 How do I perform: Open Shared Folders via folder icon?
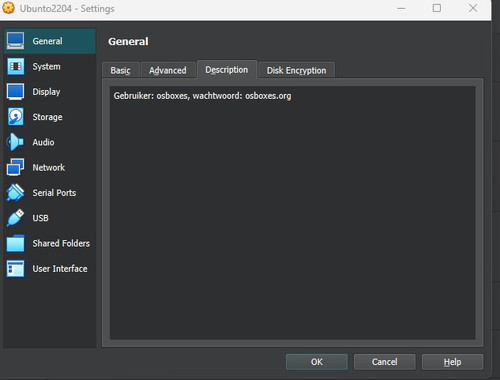point(15,243)
